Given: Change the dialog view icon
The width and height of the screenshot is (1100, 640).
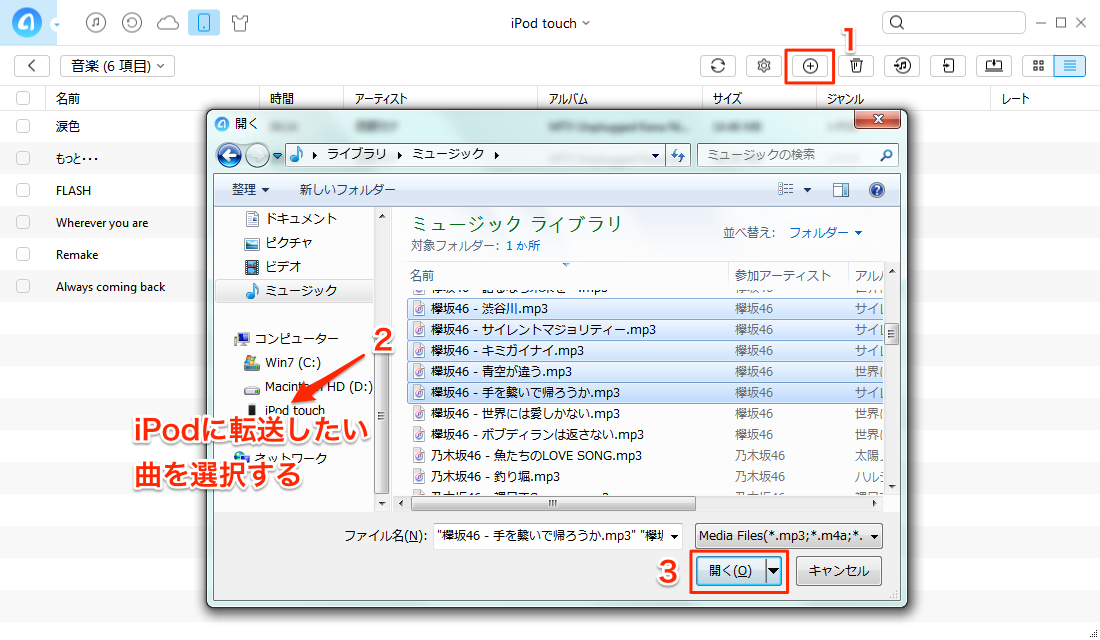Looking at the screenshot, I should 786,189.
